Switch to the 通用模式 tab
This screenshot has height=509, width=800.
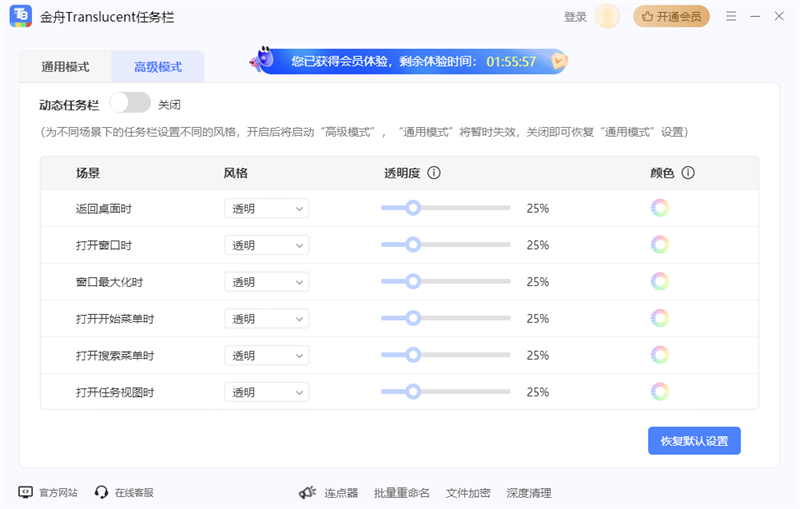pos(65,67)
